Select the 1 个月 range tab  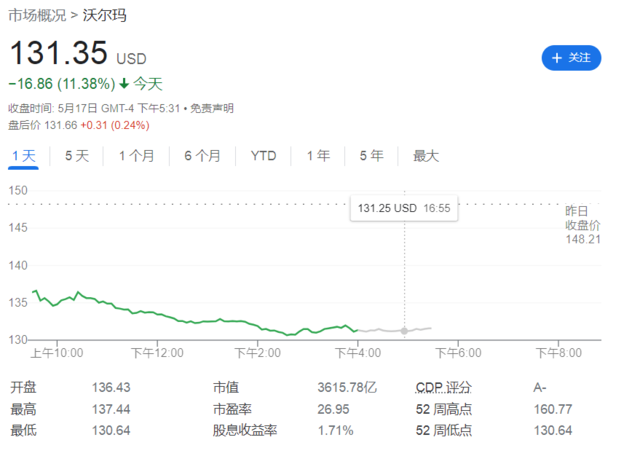click(x=136, y=156)
